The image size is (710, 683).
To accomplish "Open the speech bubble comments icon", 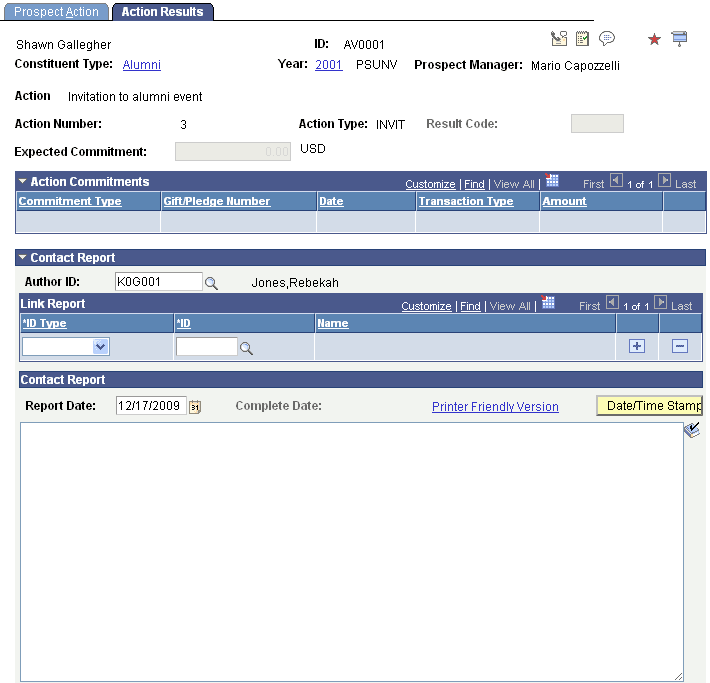I will click(x=607, y=38).
